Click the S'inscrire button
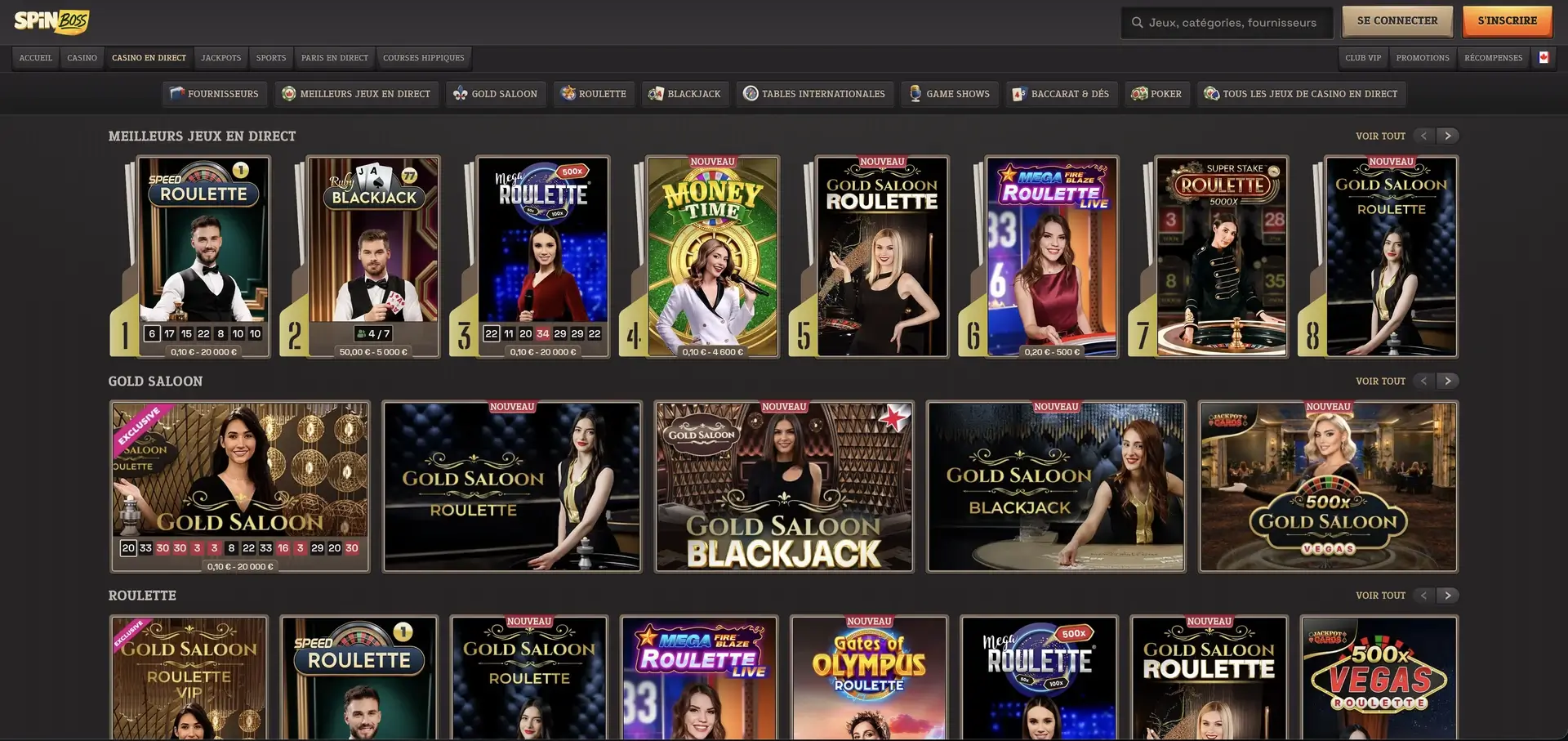 tap(1508, 21)
